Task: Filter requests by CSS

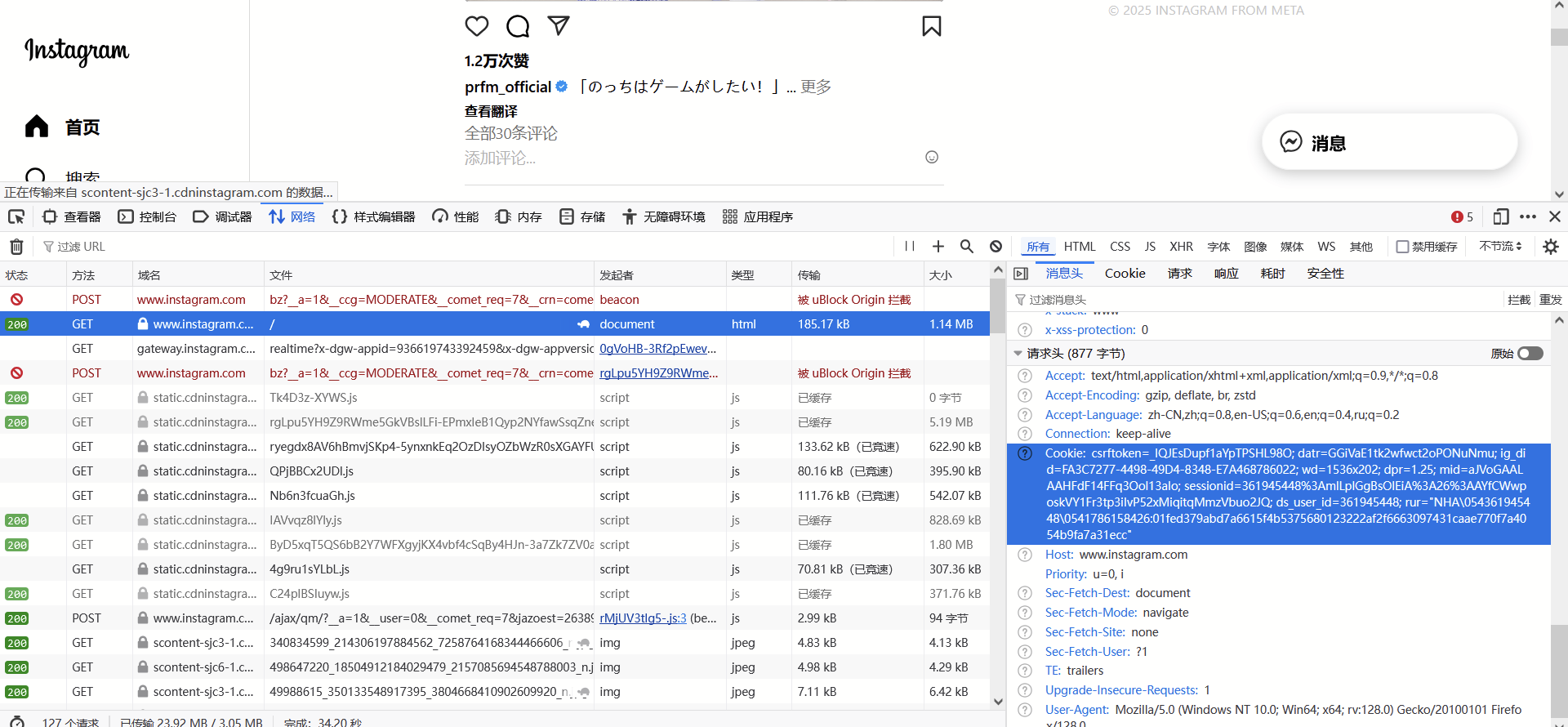Action: pyautogui.click(x=1120, y=246)
